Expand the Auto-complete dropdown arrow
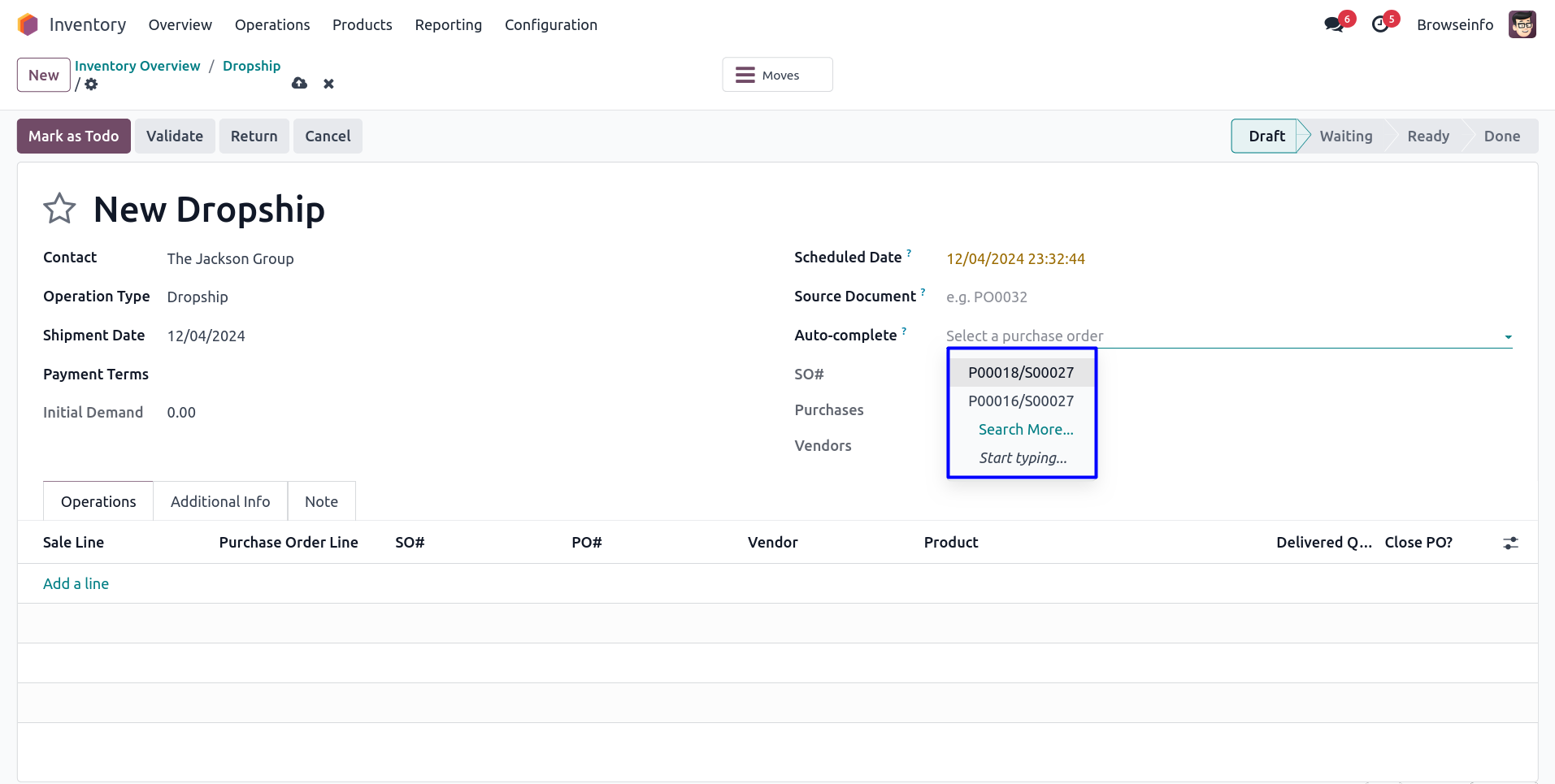1555x784 pixels. 1508,336
